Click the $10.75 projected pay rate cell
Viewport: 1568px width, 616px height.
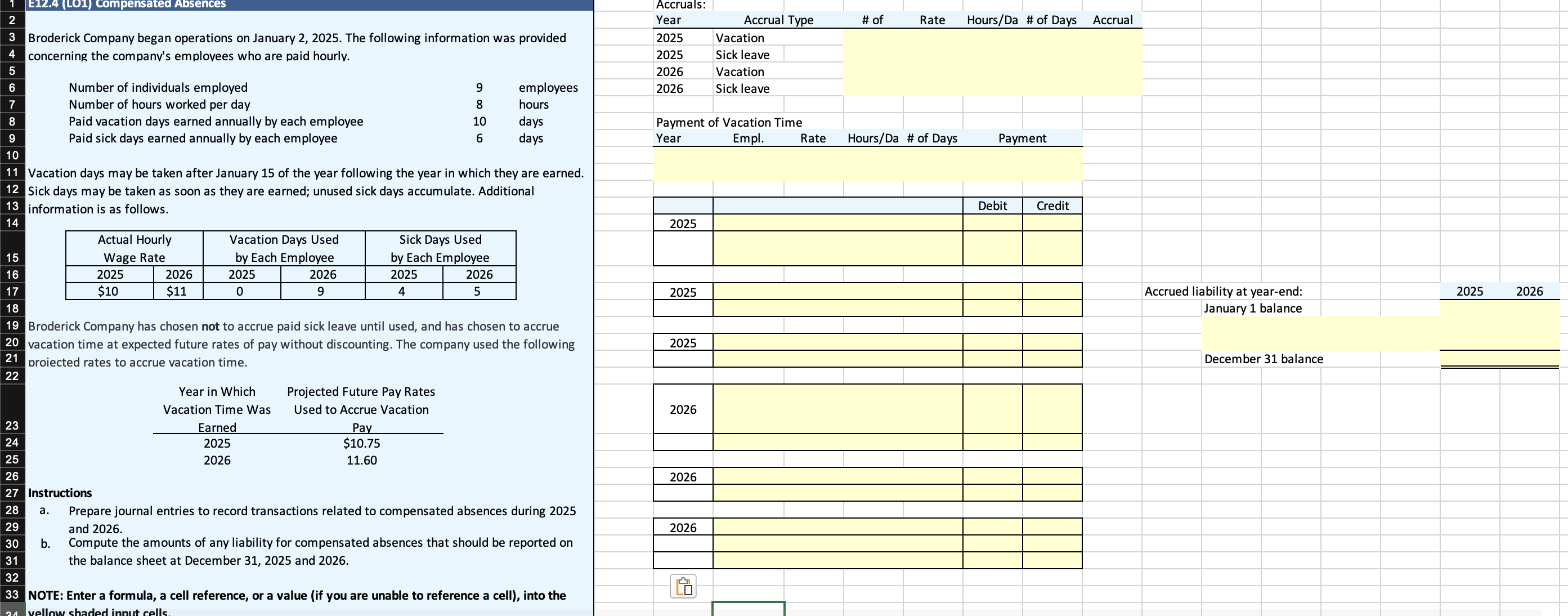click(361, 443)
